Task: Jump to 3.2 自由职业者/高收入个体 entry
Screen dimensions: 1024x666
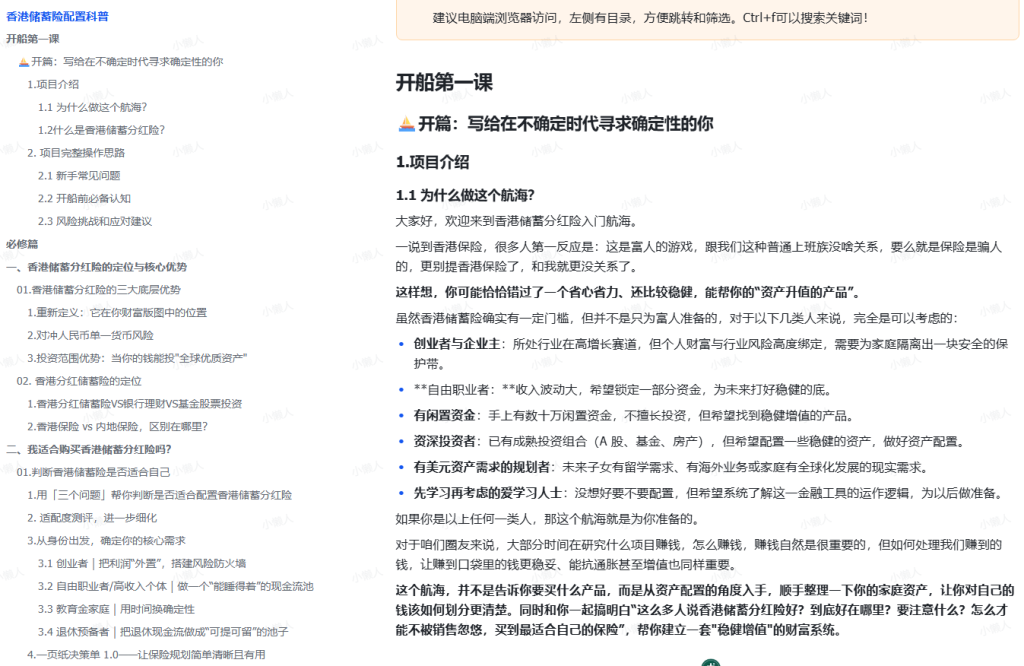Action: (176, 586)
